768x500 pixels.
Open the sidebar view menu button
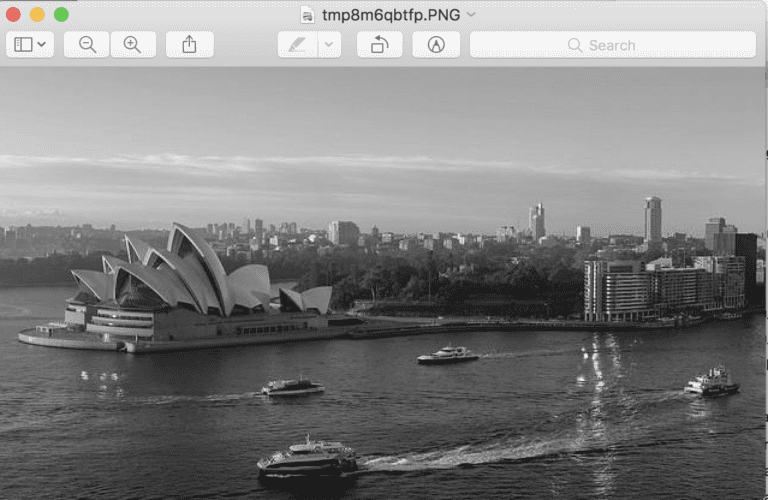(30, 45)
